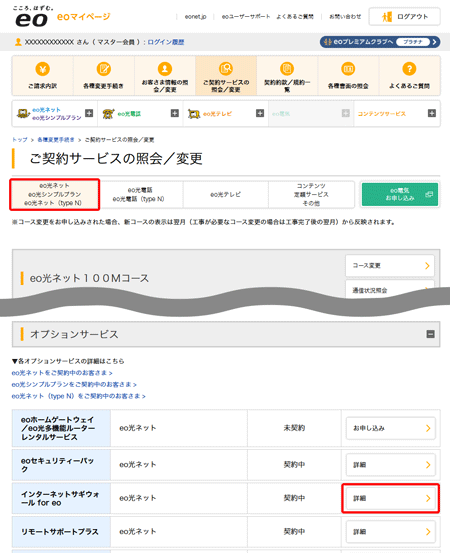Image resolution: width=450 pixels, height=553 pixels.
Task: Click the eoセキュリティーパック row label
Action: [57, 465]
